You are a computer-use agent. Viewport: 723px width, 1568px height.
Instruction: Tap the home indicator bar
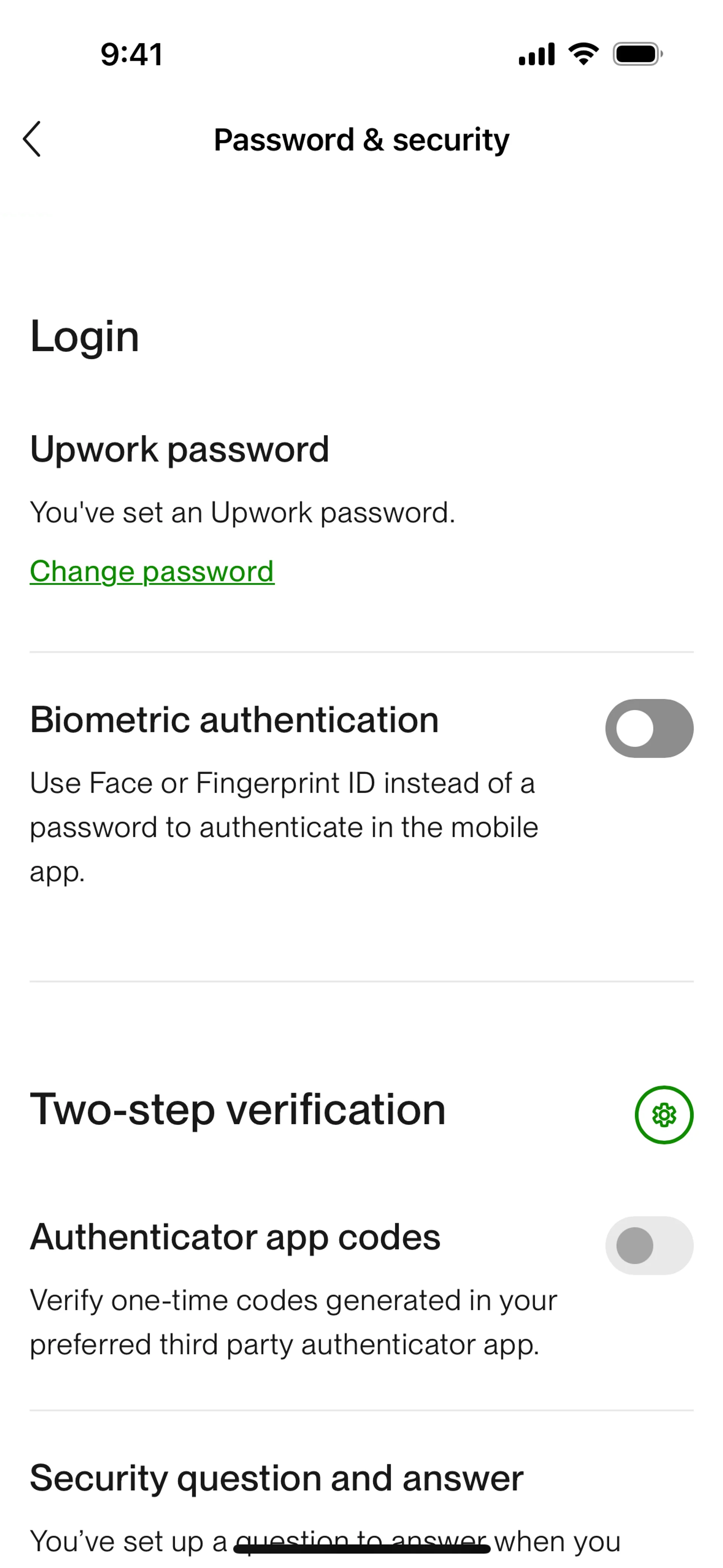[x=361, y=1548]
